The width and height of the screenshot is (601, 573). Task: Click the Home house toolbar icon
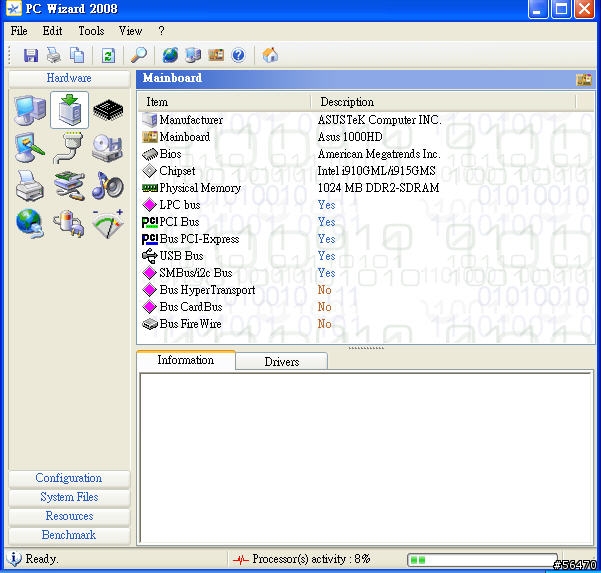coord(270,55)
